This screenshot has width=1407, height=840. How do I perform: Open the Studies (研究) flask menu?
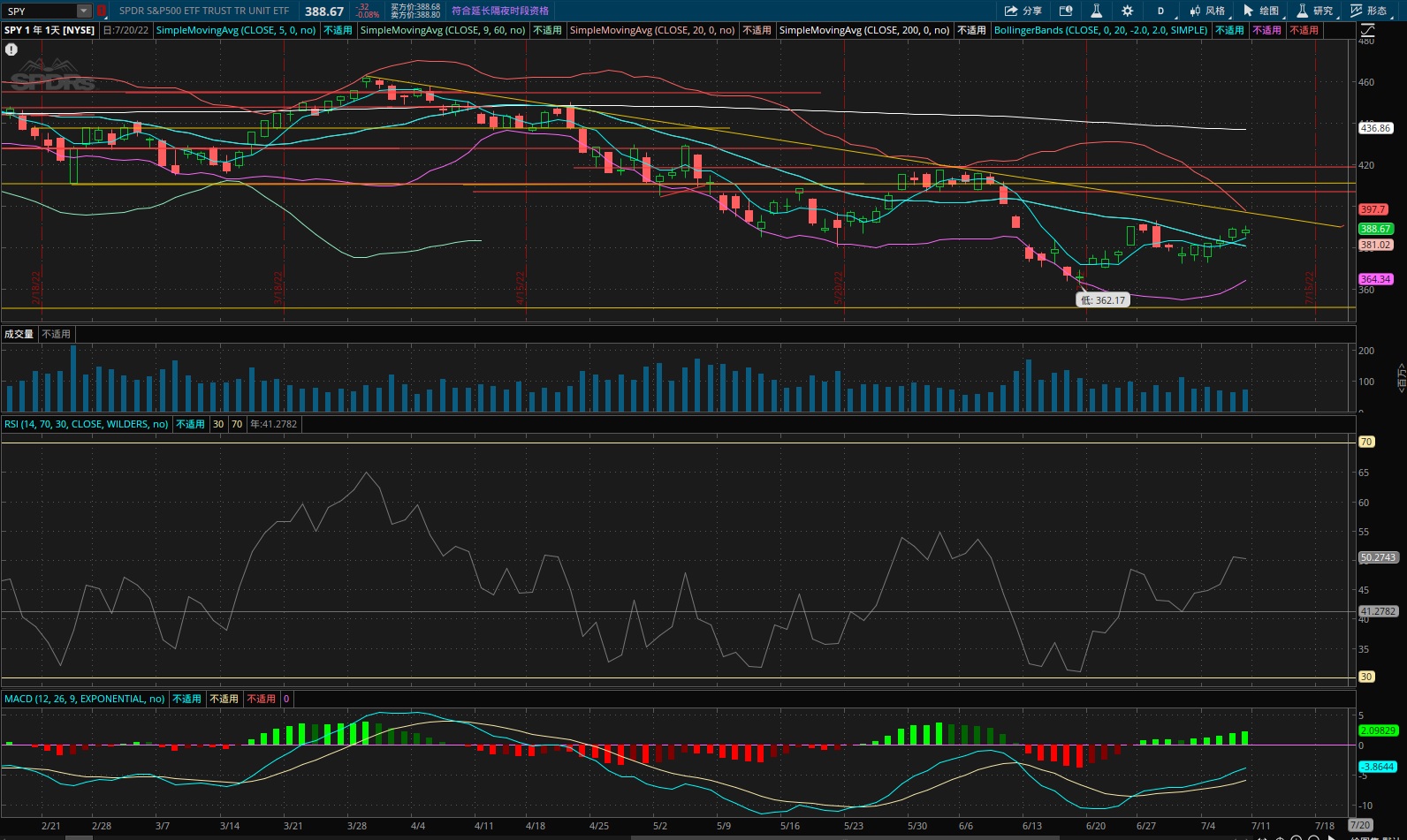coord(1315,11)
